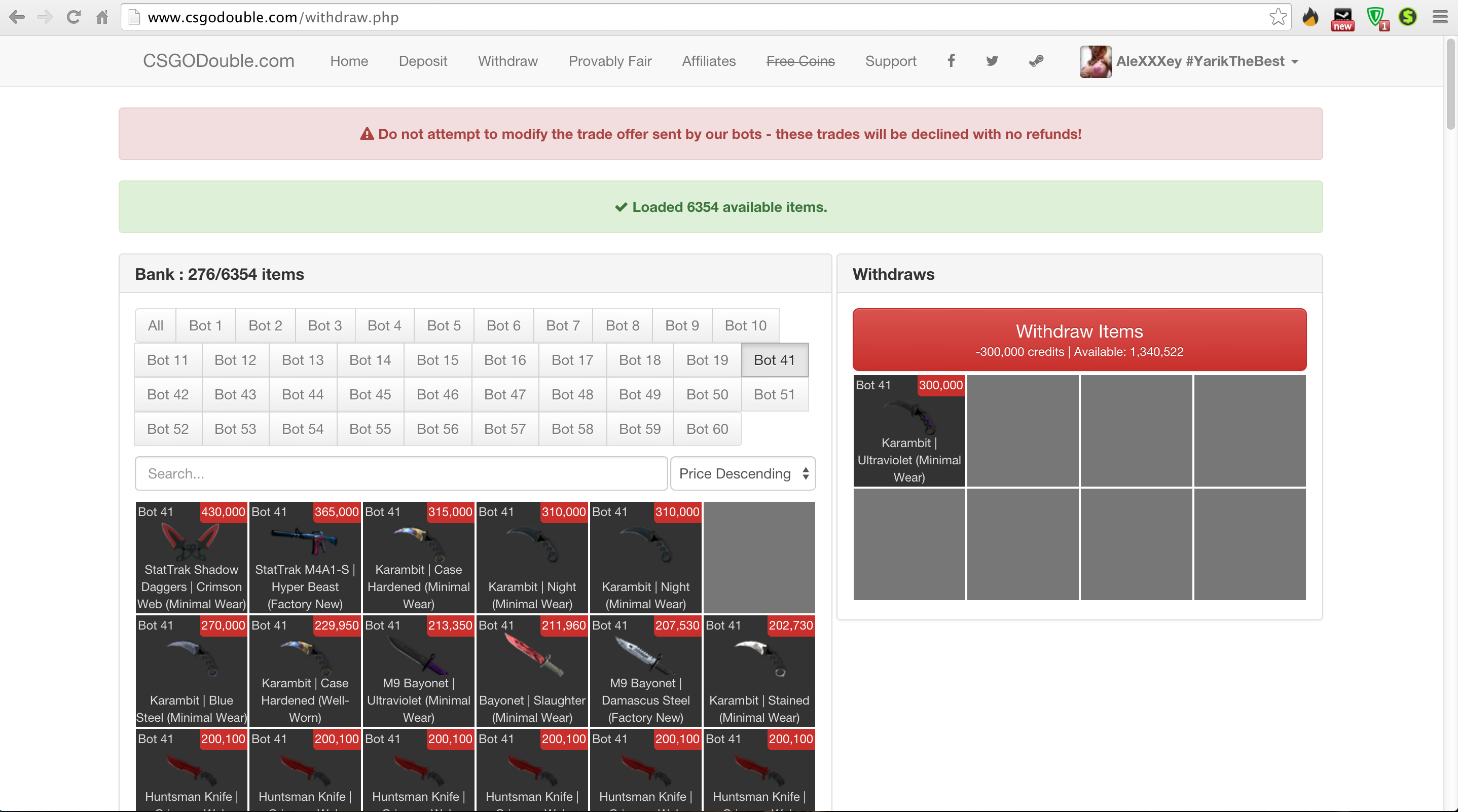This screenshot has width=1458, height=812.
Task: Select the active Bot 41 filter
Action: click(x=774, y=360)
